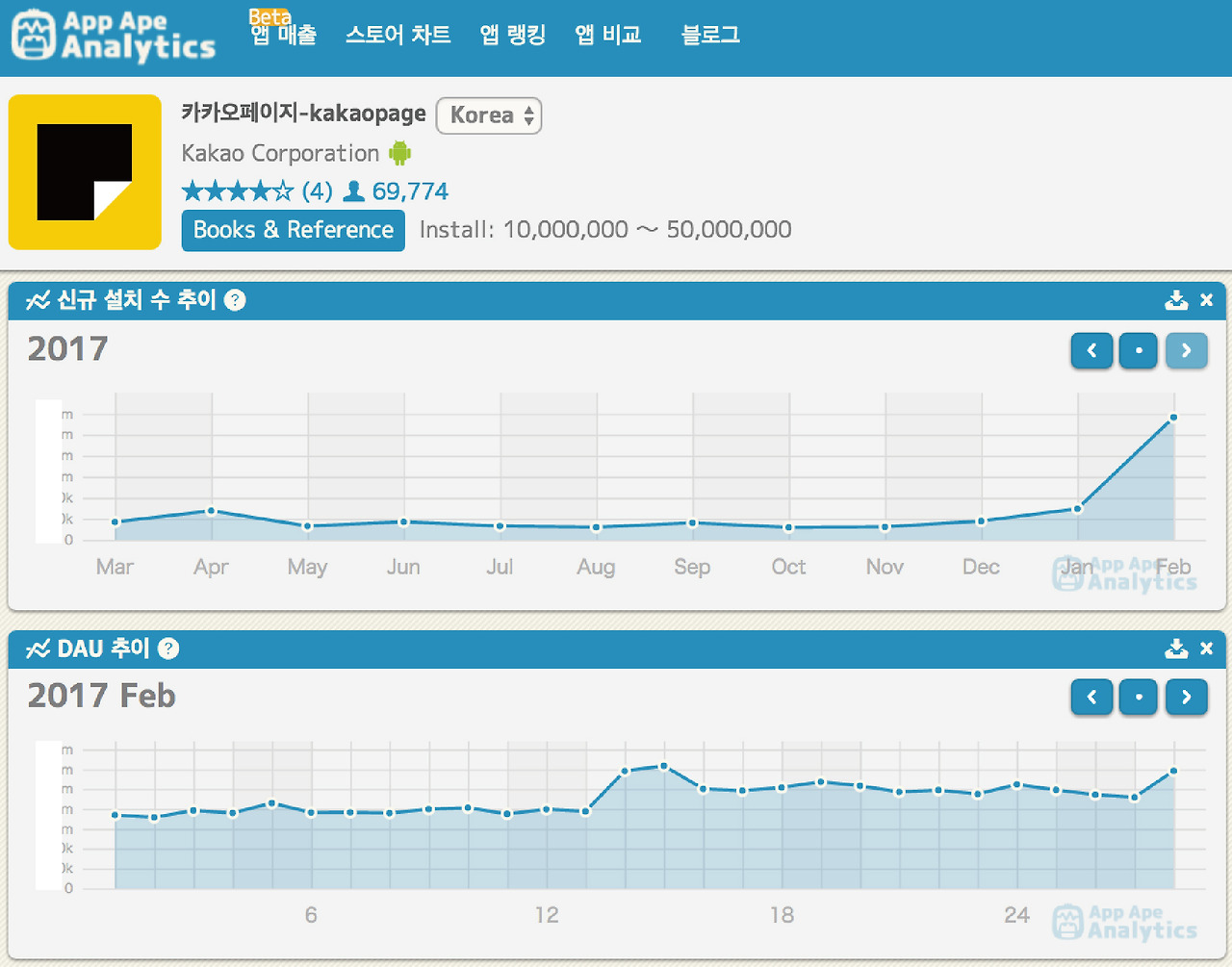This screenshot has width=1232, height=967.
Task: Click the star rating (4)
Action: point(257,191)
